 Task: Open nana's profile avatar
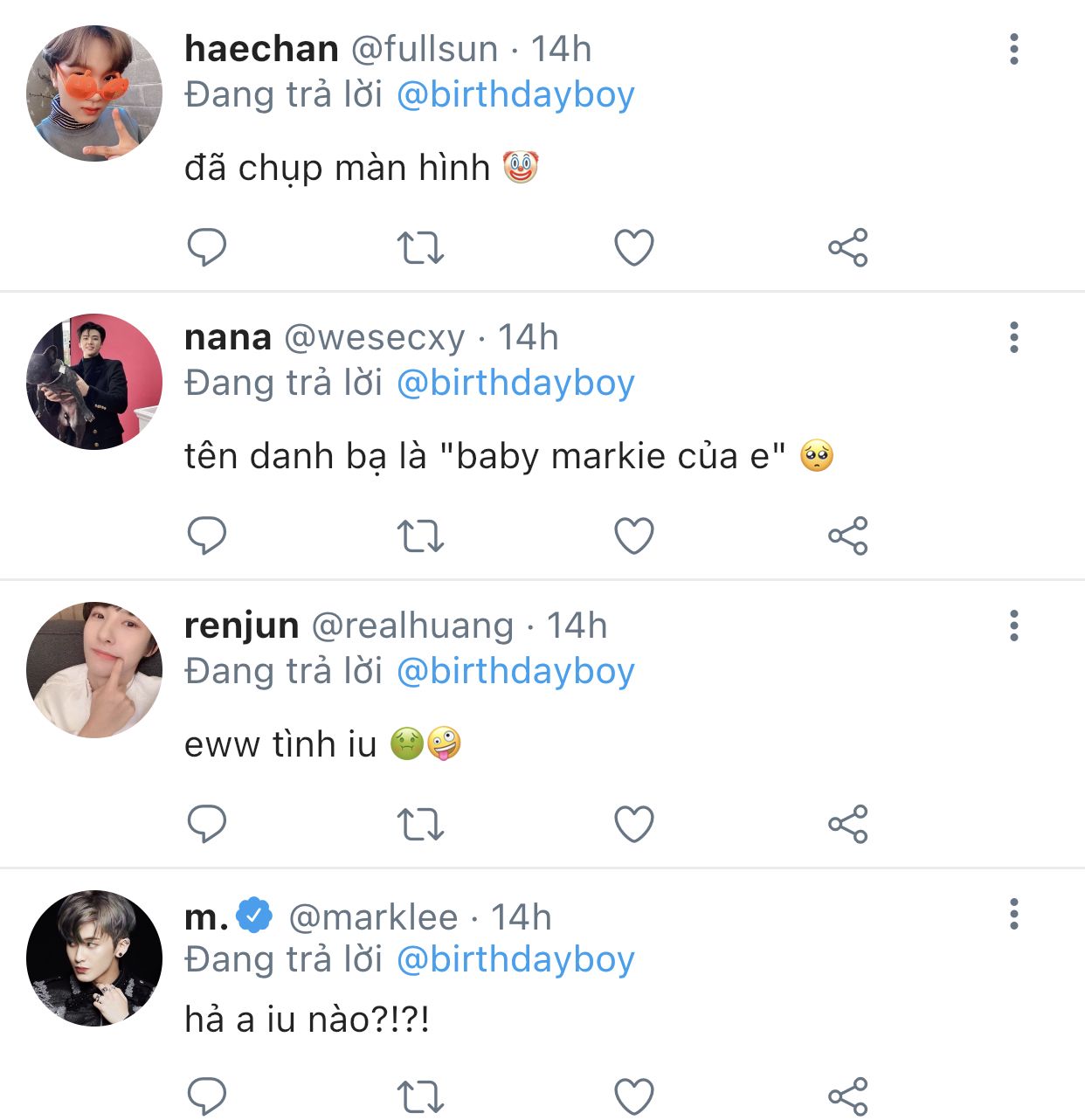[94, 382]
